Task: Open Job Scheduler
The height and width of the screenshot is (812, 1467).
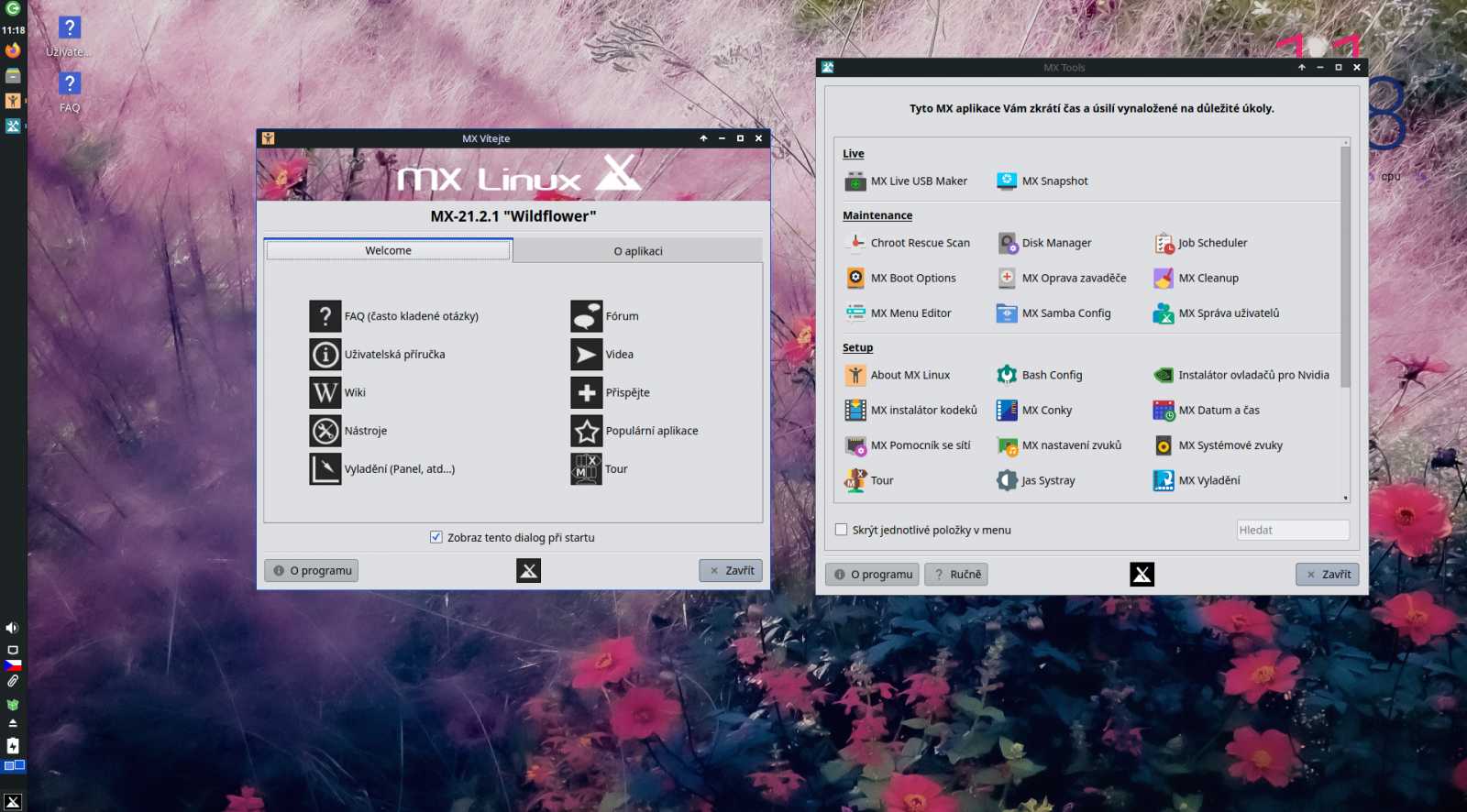Action: coord(1200,243)
